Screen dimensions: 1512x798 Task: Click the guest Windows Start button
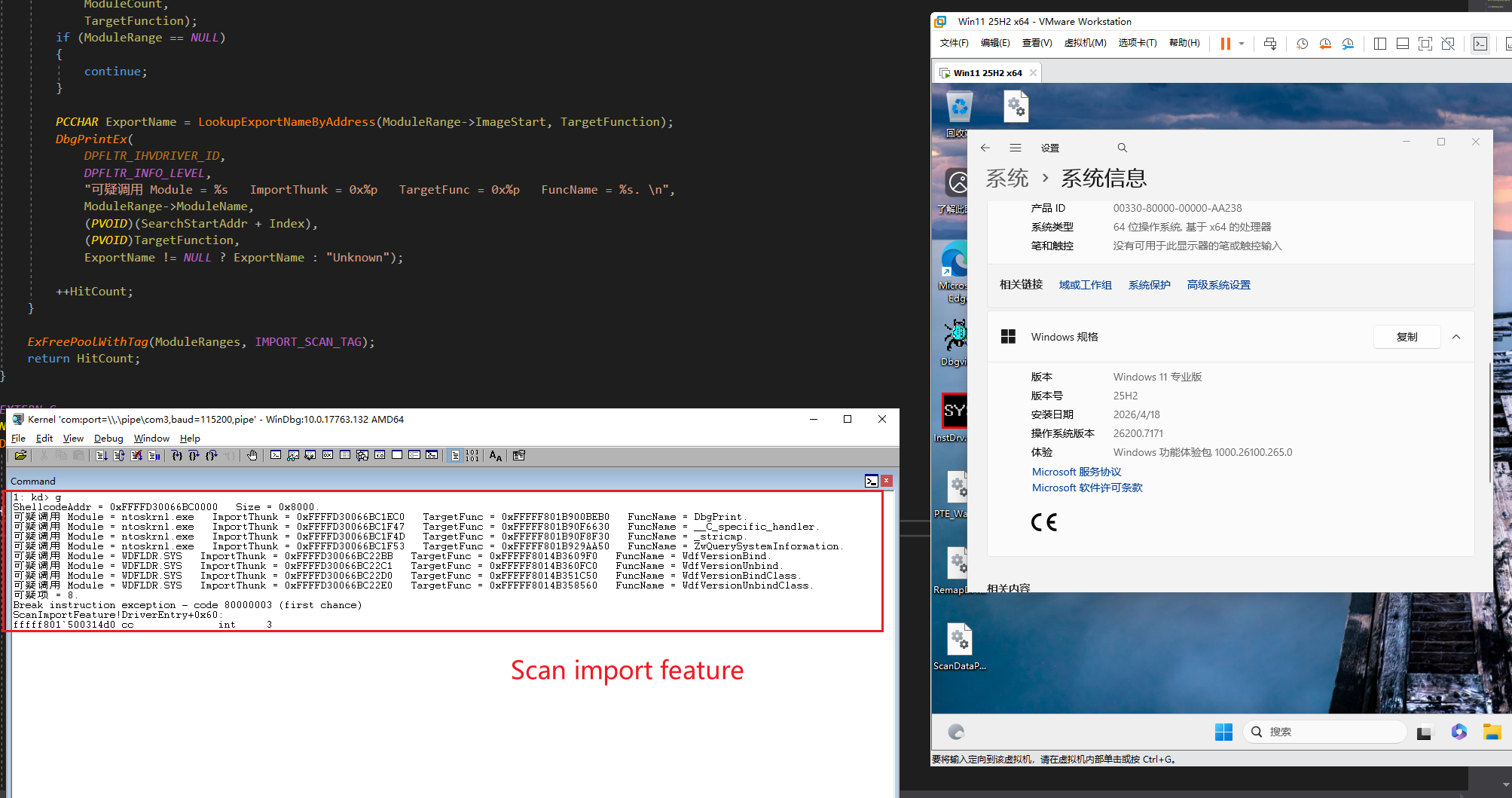tap(1223, 732)
